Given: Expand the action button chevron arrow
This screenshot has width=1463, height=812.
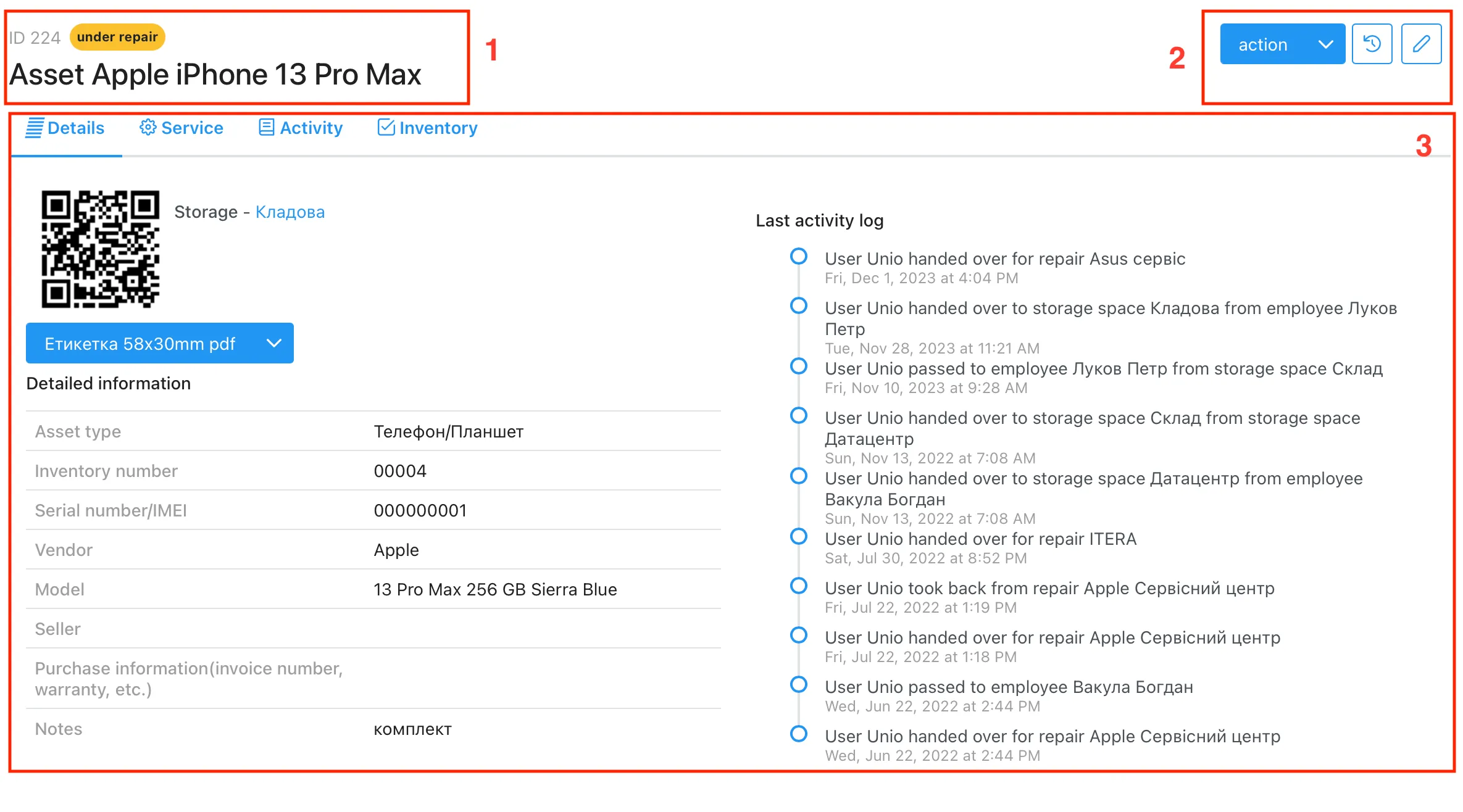Looking at the screenshot, I should 1325,44.
